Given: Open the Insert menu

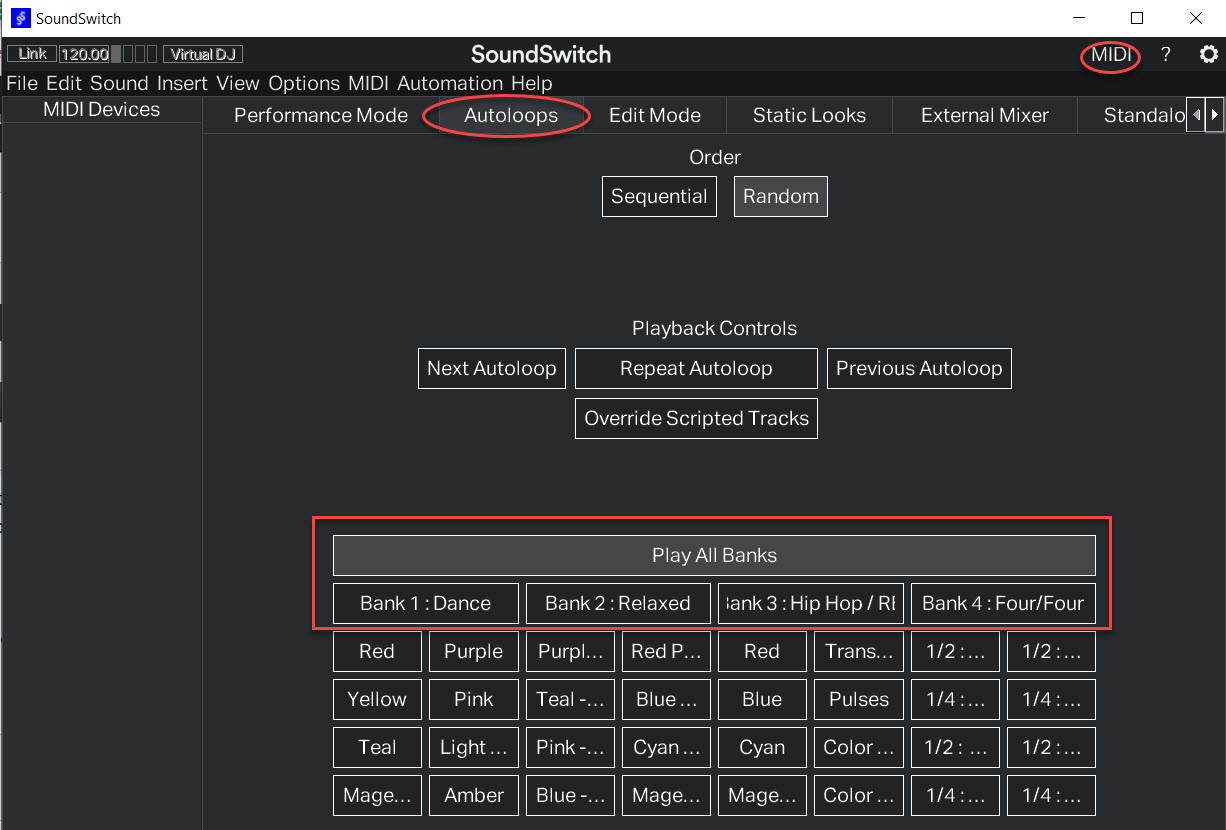Looking at the screenshot, I should (x=182, y=83).
